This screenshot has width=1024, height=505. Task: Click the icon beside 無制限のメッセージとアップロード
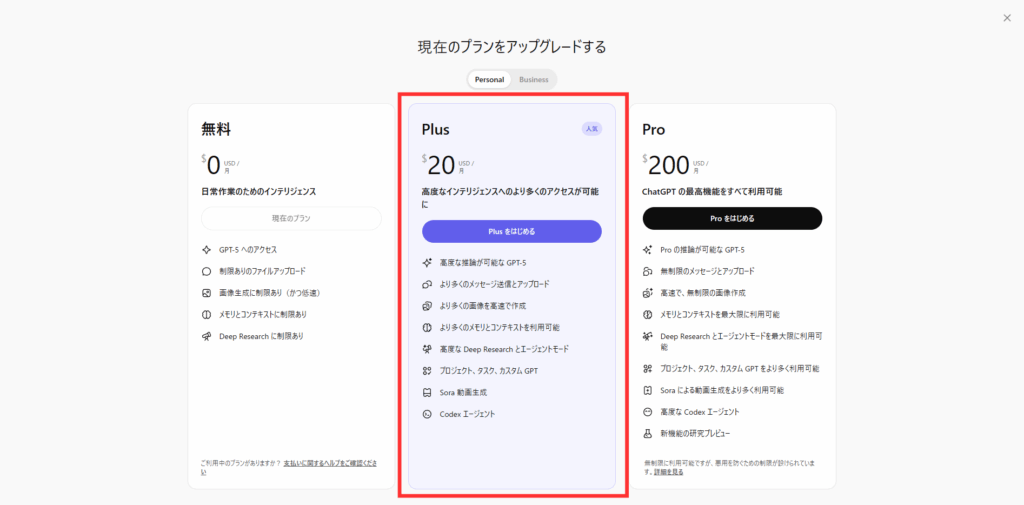(x=648, y=271)
